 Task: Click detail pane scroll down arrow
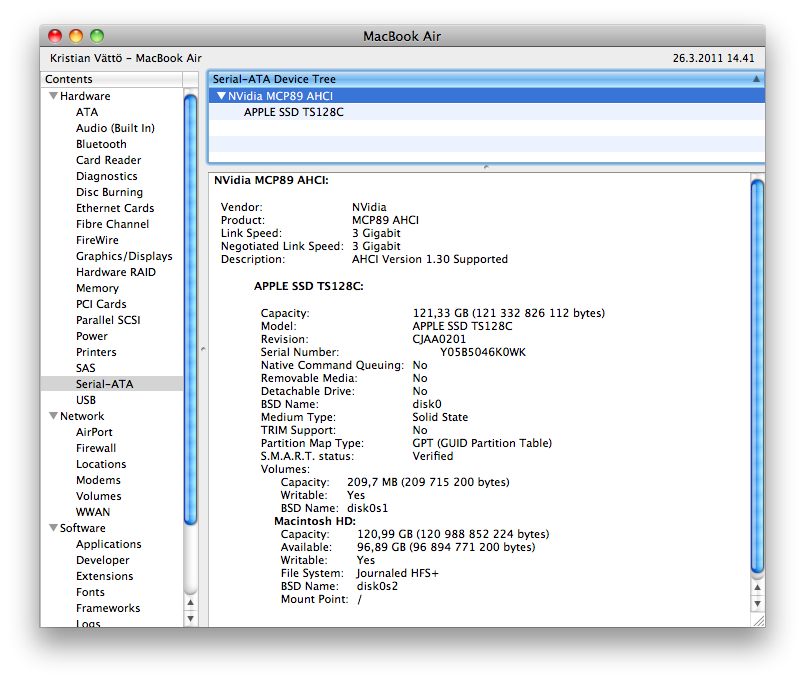[757, 603]
